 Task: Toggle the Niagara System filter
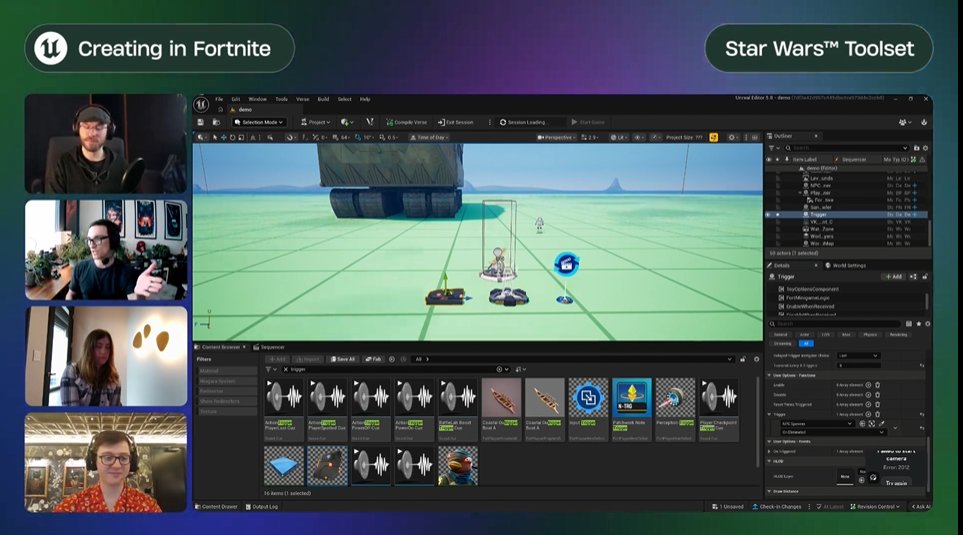(x=227, y=381)
